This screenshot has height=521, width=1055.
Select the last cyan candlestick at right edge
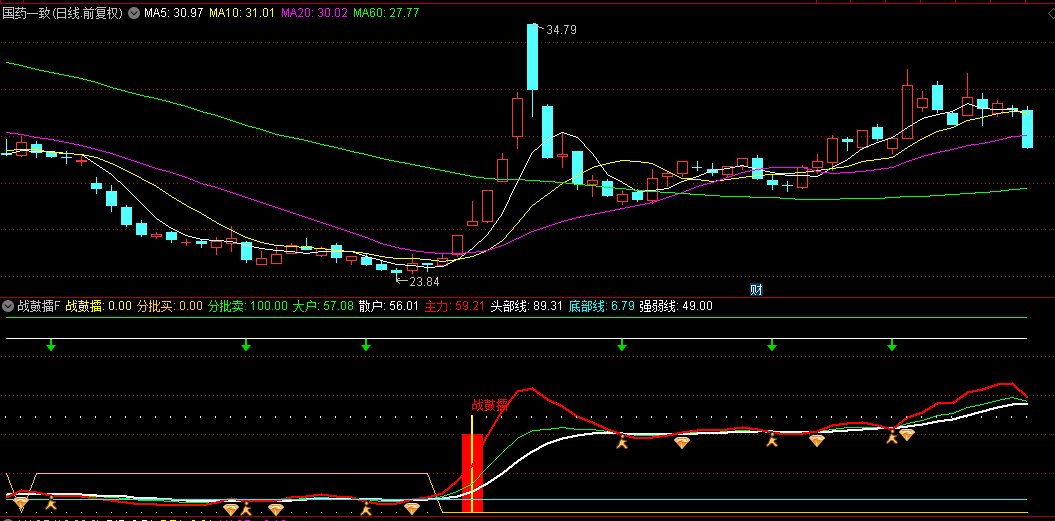pyautogui.click(x=1027, y=129)
